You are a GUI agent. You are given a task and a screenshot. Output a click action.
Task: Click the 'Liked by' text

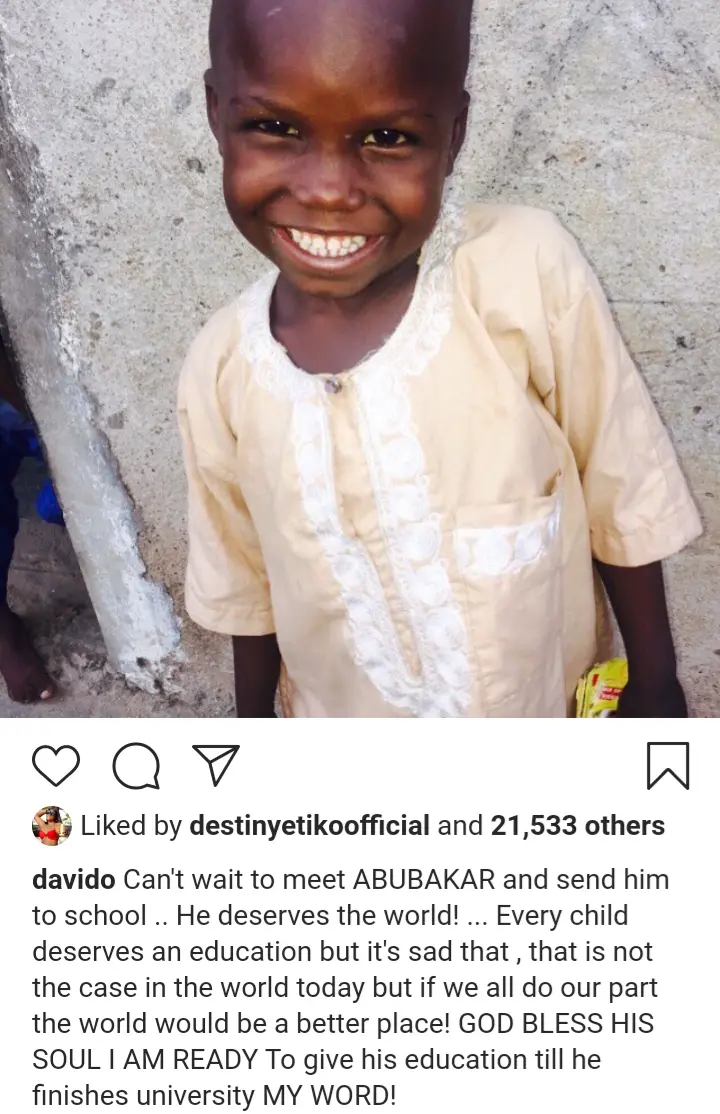pyautogui.click(x=131, y=826)
